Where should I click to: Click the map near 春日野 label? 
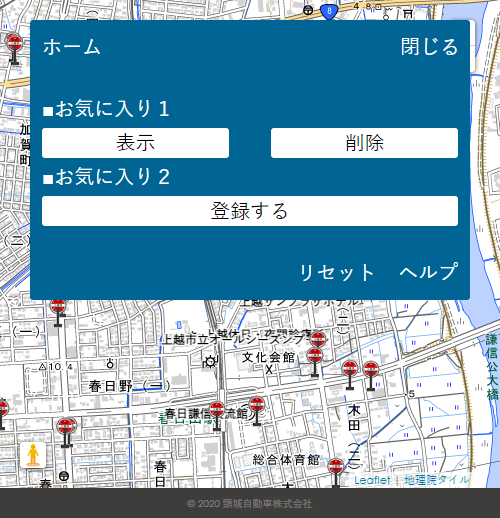coord(111,386)
